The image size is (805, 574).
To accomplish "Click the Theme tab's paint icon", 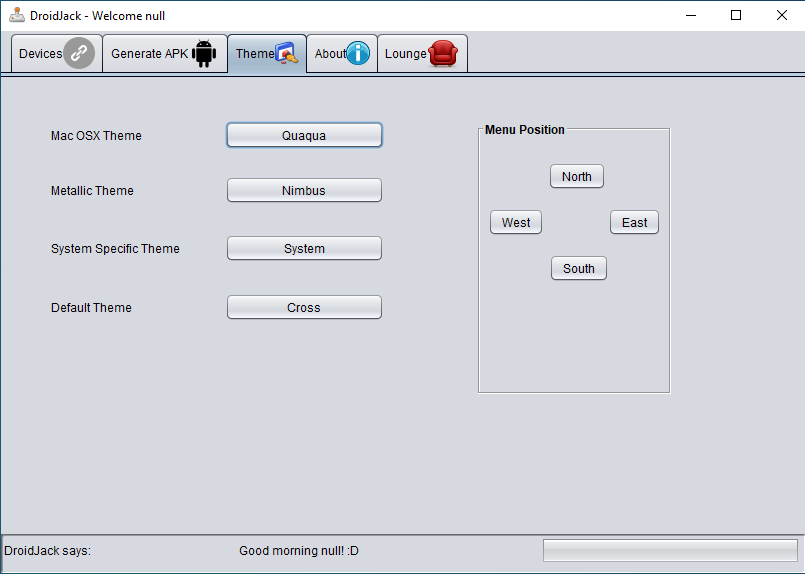I will [x=286, y=53].
